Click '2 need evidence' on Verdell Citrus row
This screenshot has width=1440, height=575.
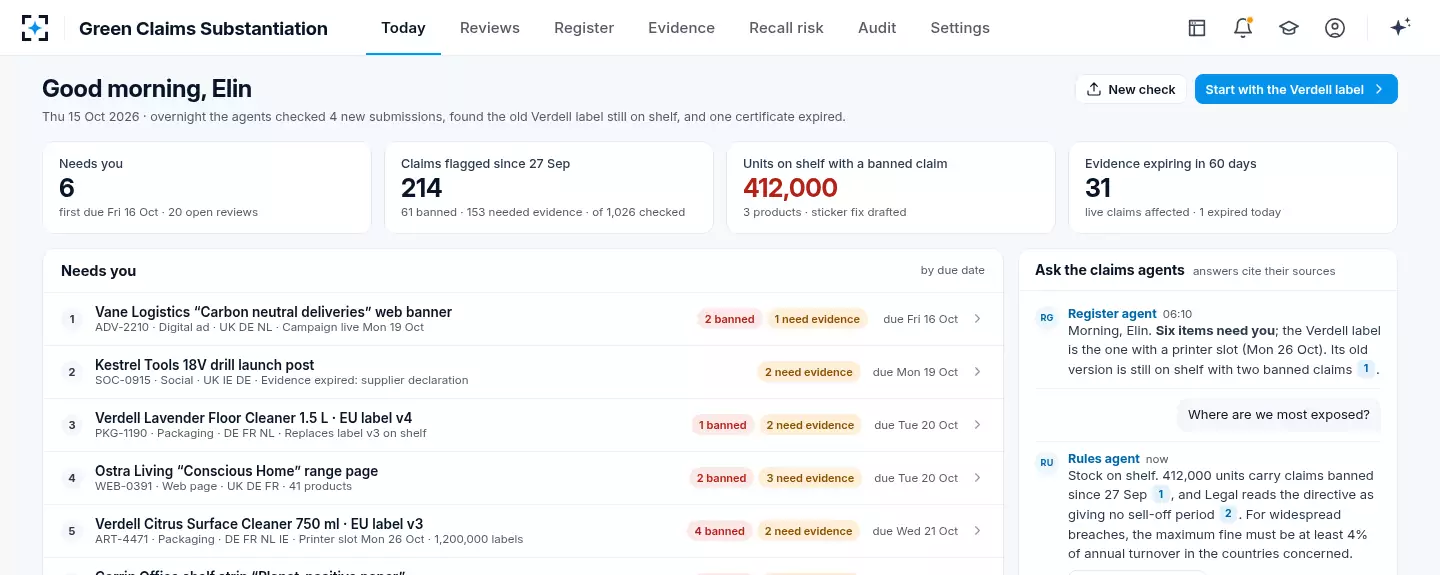tap(808, 531)
